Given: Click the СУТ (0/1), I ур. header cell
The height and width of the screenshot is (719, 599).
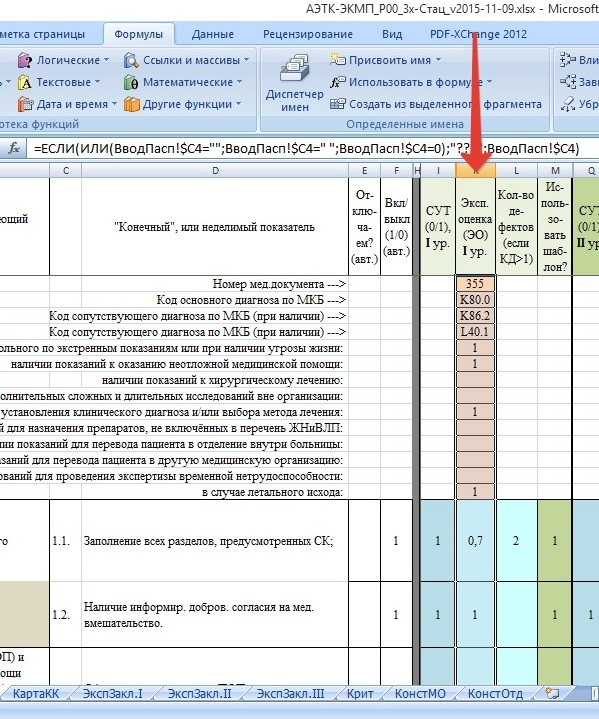Looking at the screenshot, I should 438,227.
